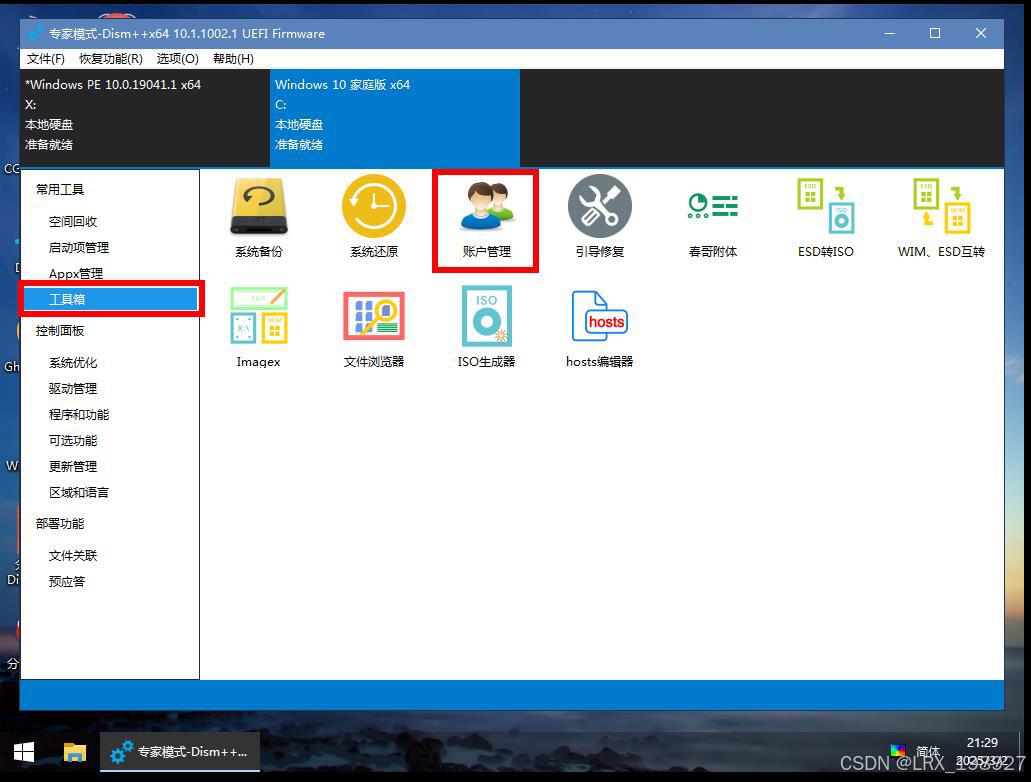This screenshot has width=1031, height=782.
Task: Open 更新管理 in the sidebar
Action: [72, 466]
